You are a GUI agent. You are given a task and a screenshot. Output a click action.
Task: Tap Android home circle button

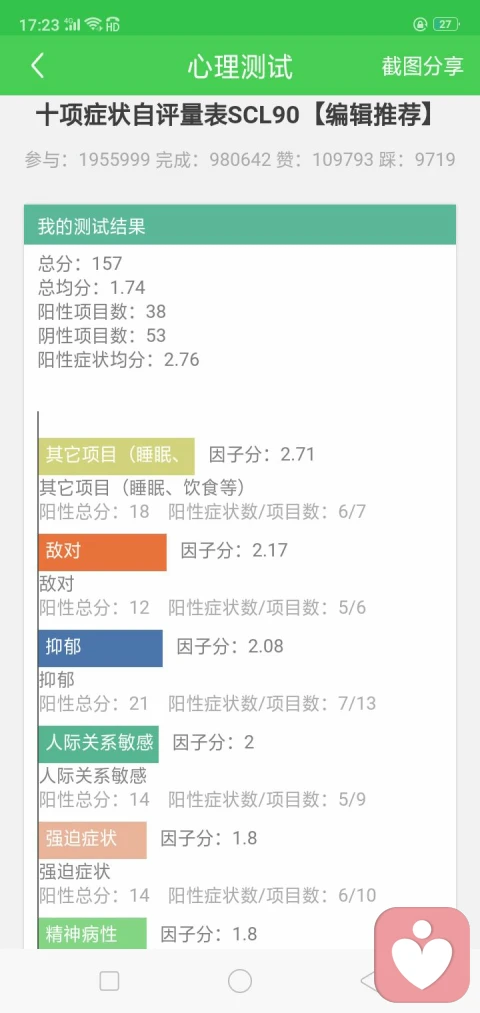tap(240, 981)
